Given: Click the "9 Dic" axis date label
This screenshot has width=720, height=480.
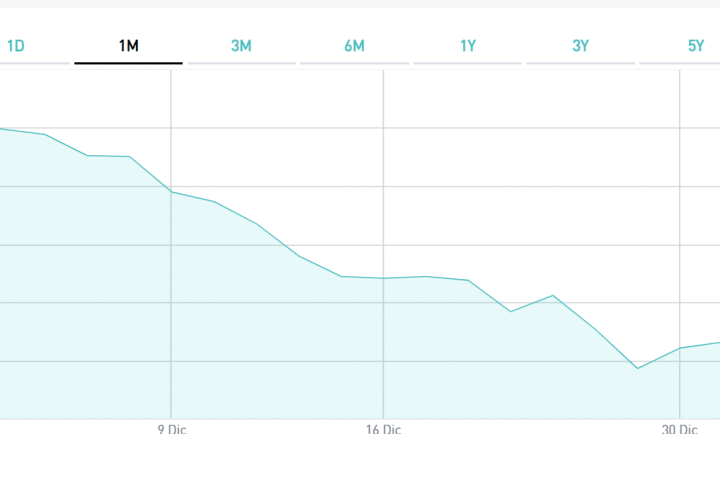Looking at the screenshot, I should 174,431.
